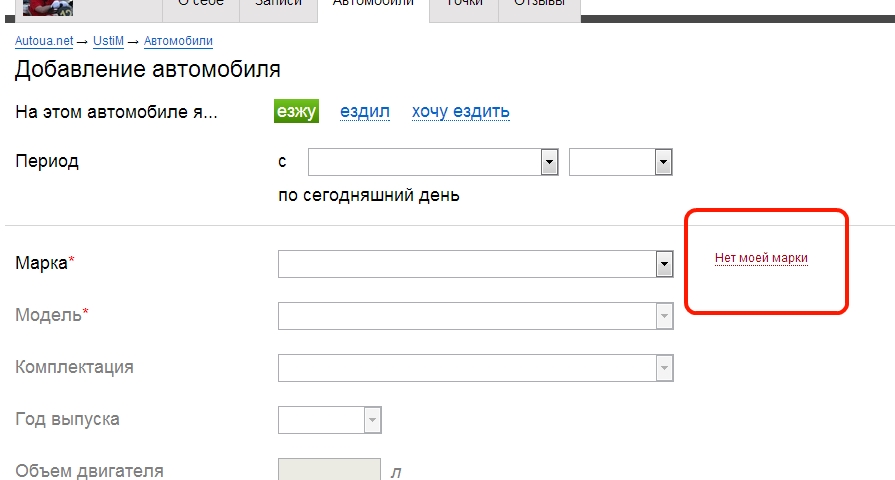Open the UstiM breadcrumb link
Viewport: 895px width, 480px height.
pyautogui.click(x=110, y=41)
